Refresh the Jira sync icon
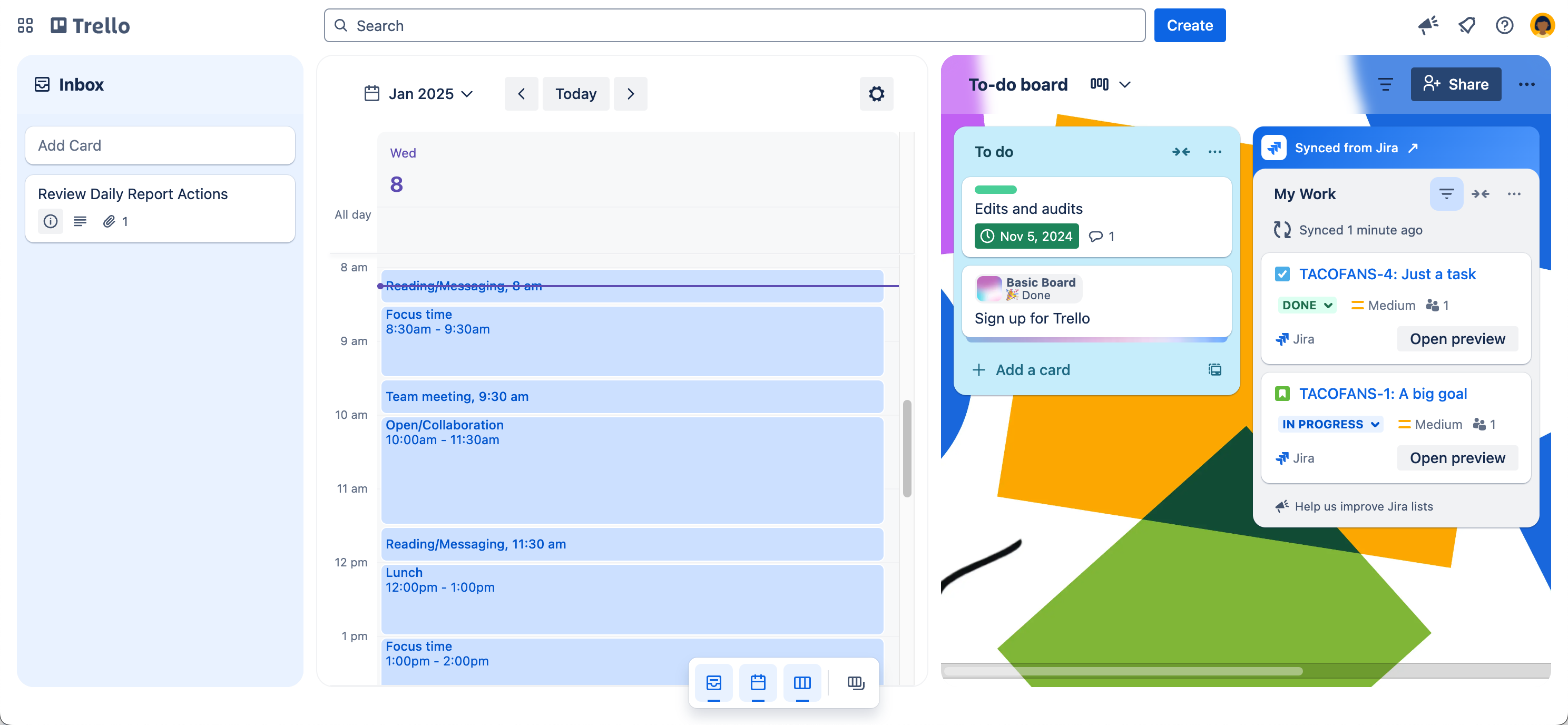The height and width of the screenshot is (725, 1568). [x=1282, y=230]
